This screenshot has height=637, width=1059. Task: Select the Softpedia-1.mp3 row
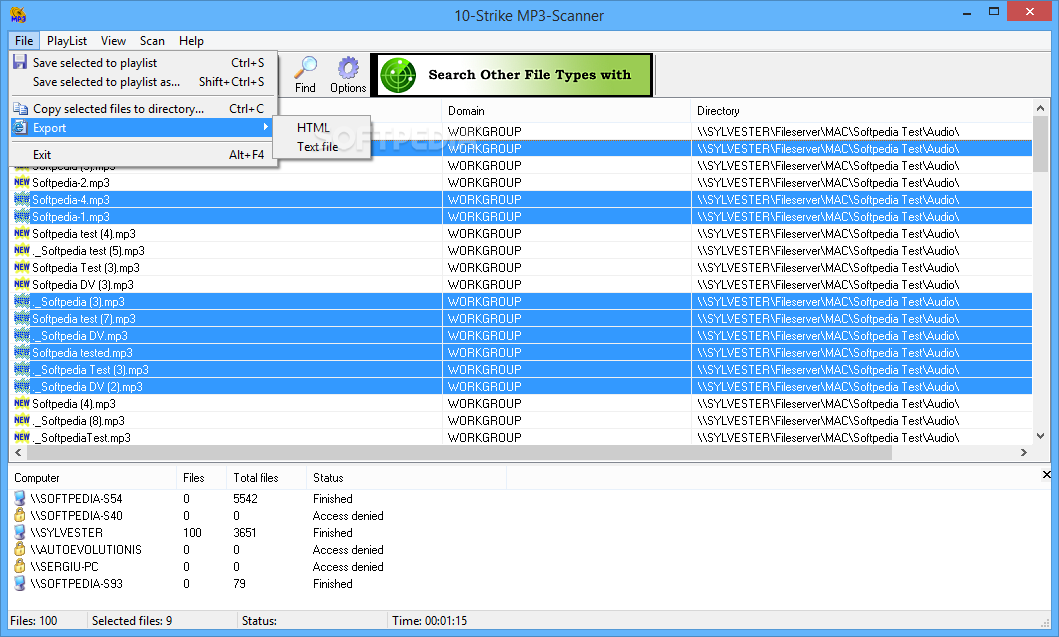[x=521, y=217]
